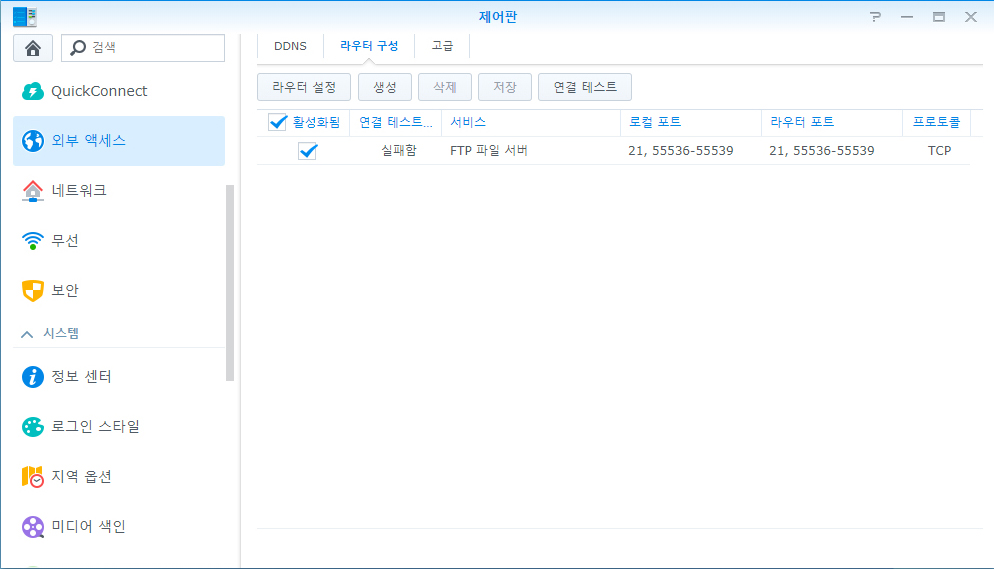Image resolution: width=994 pixels, height=569 pixels.
Task: Open the Network house icon
Action: (33, 191)
